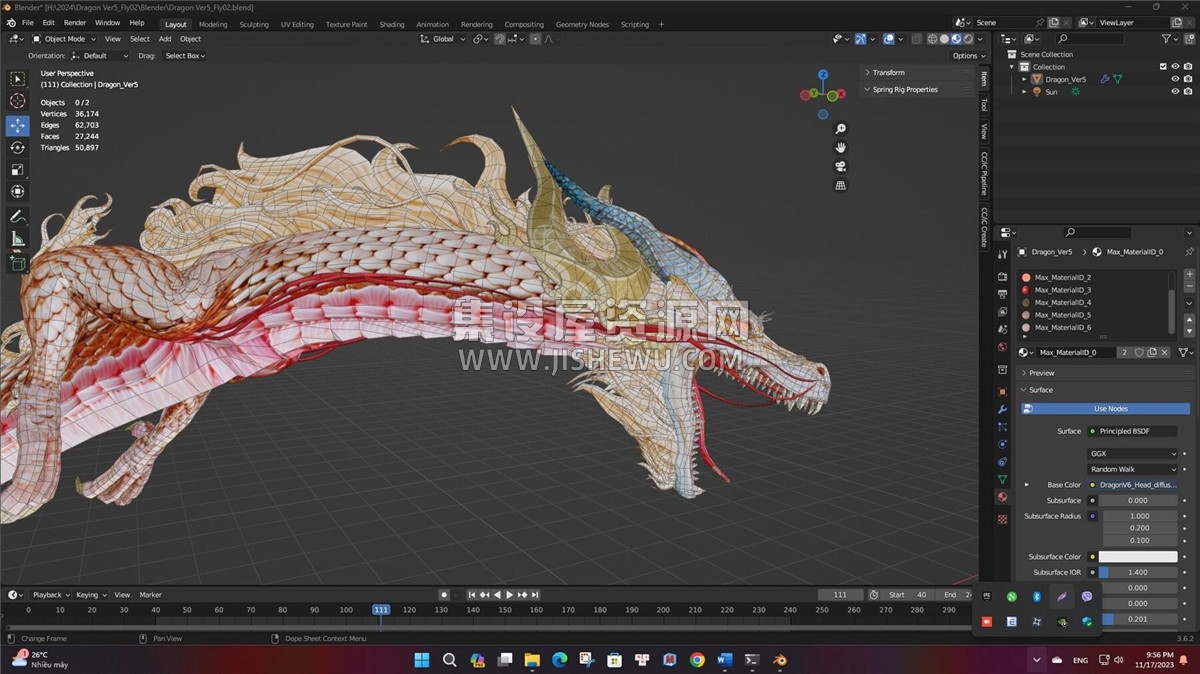The width and height of the screenshot is (1200, 674).
Task: Click the viewport zoom magnifier icon
Action: [841, 129]
